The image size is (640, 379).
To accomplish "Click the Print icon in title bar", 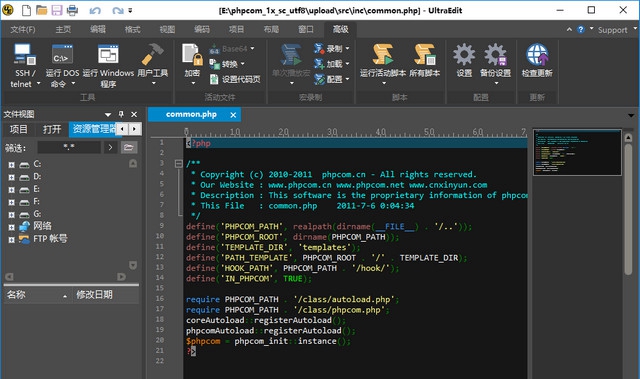I will (72, 10).
